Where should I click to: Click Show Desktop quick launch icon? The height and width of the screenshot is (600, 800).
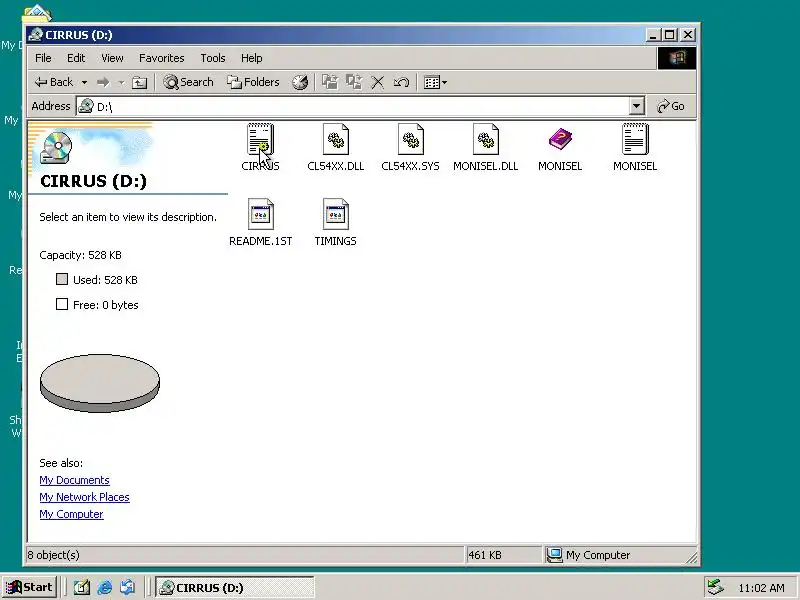point(82,588)
